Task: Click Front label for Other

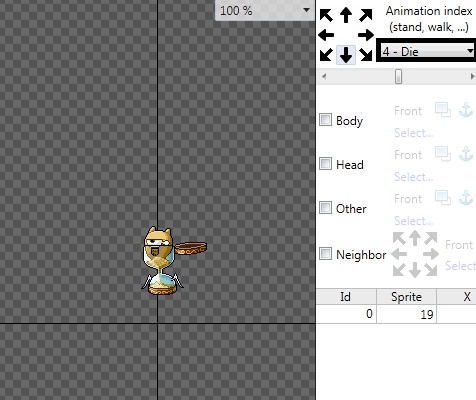Action: (408, 199)
